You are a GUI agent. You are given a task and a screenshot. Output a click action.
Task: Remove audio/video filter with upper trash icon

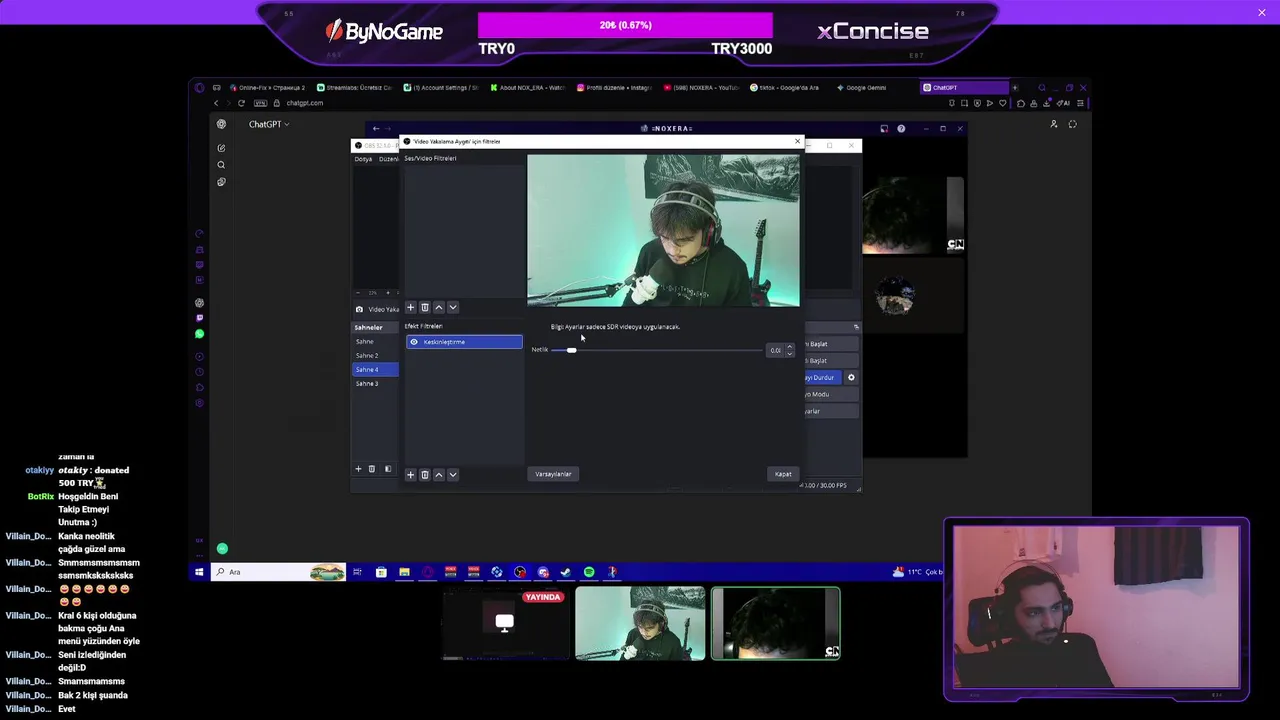point(424,307)
